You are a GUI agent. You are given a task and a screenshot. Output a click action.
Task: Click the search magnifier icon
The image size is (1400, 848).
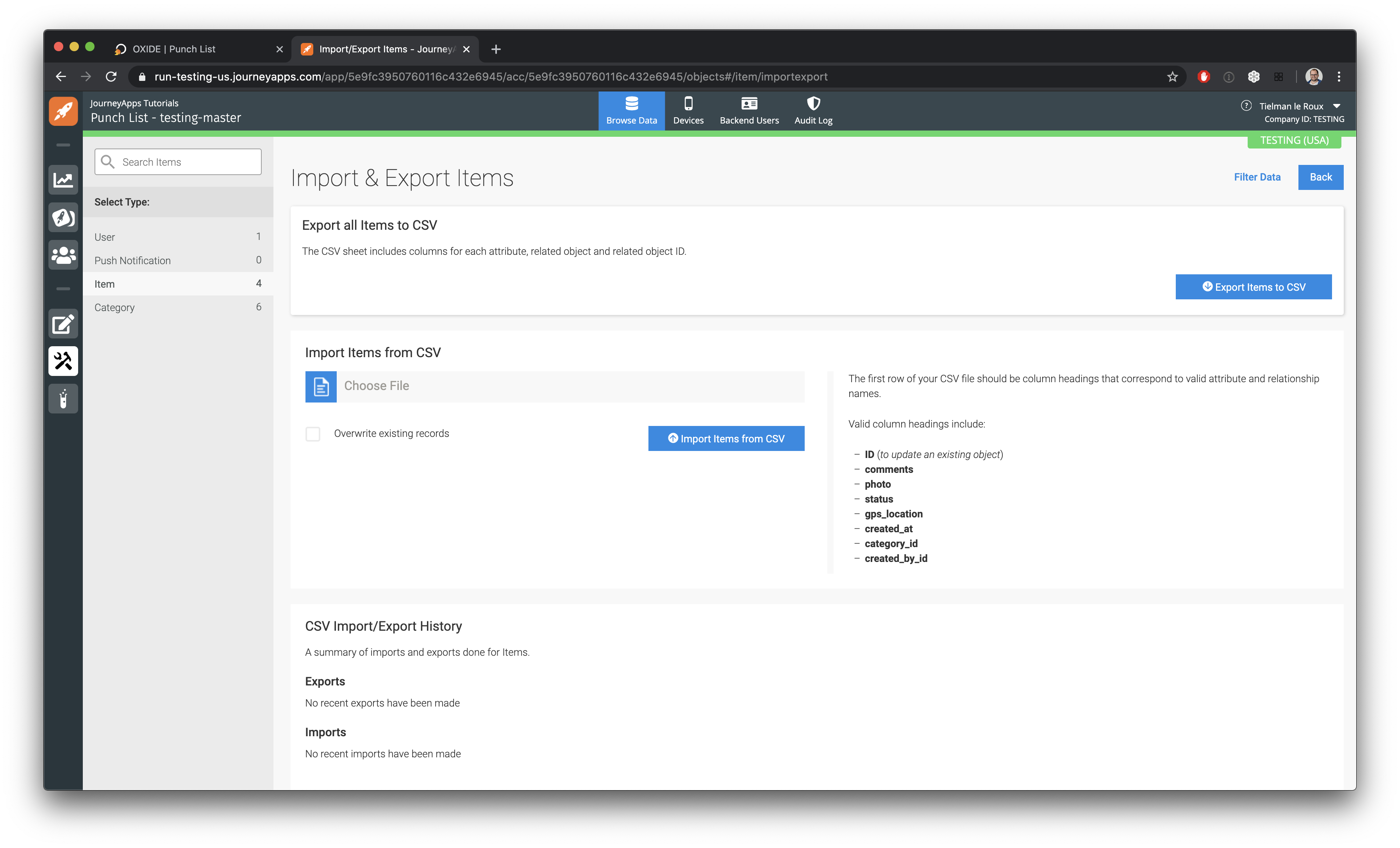point(107,162)
